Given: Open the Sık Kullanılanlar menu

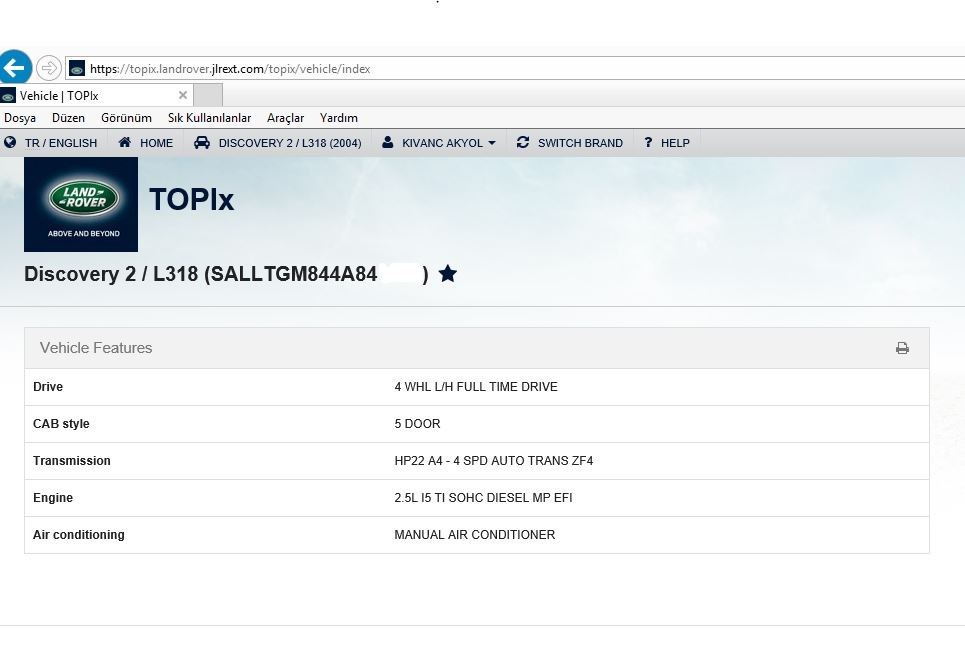Looking at the screenshot, I should point(209,118).
